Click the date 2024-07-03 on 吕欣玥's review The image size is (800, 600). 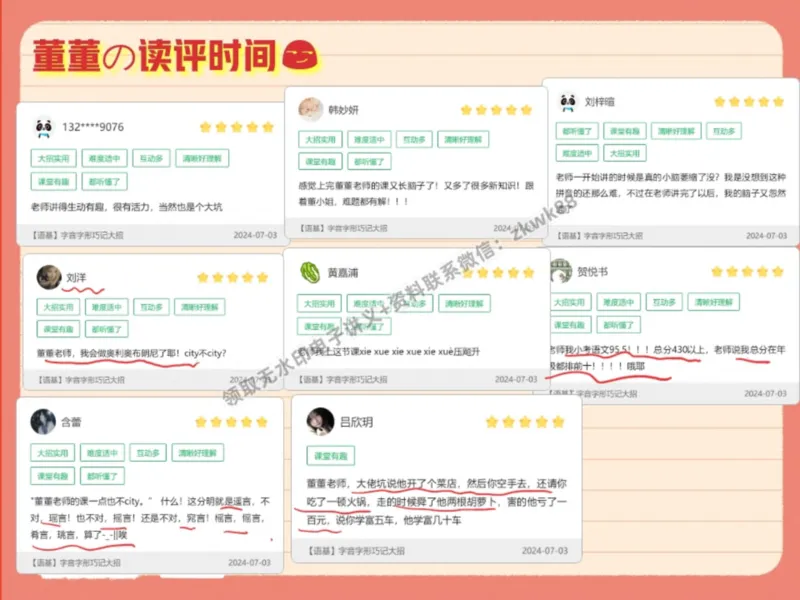tap(544, 551)
